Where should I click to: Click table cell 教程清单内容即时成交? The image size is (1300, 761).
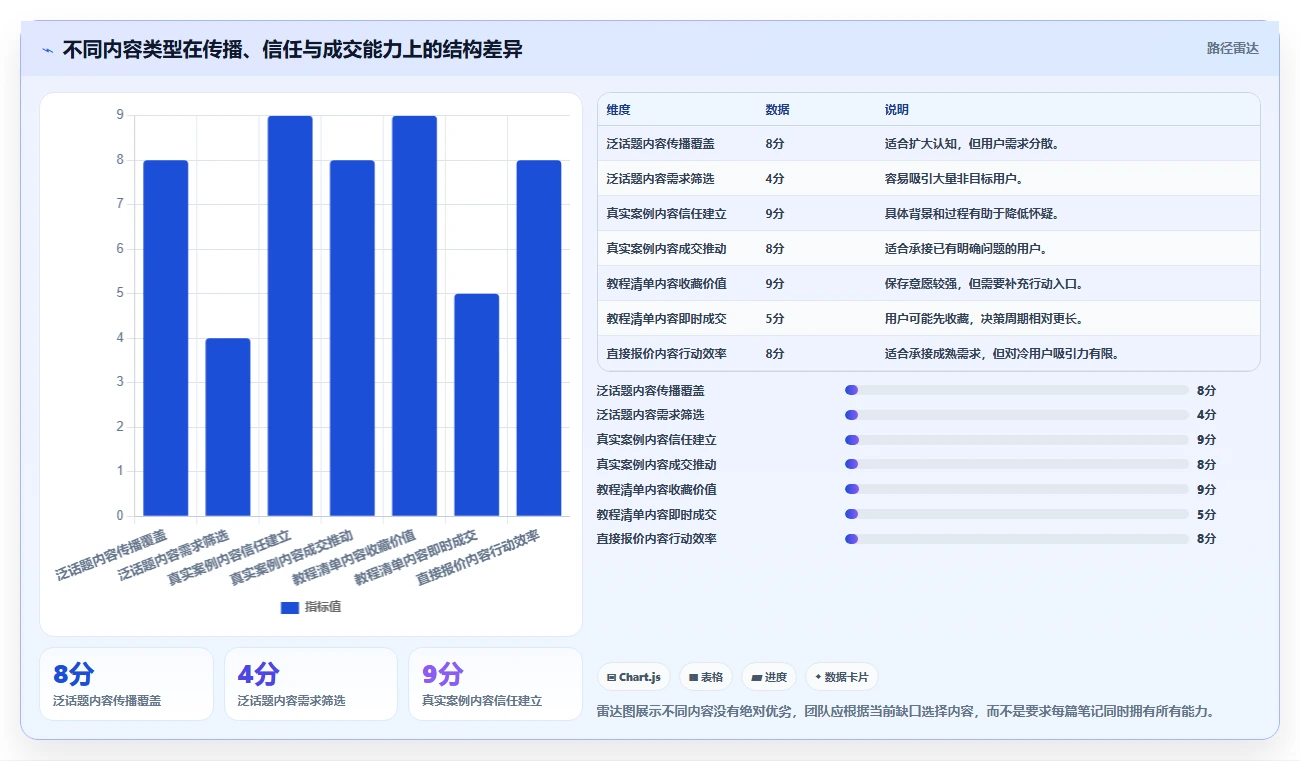pos(666,319)
